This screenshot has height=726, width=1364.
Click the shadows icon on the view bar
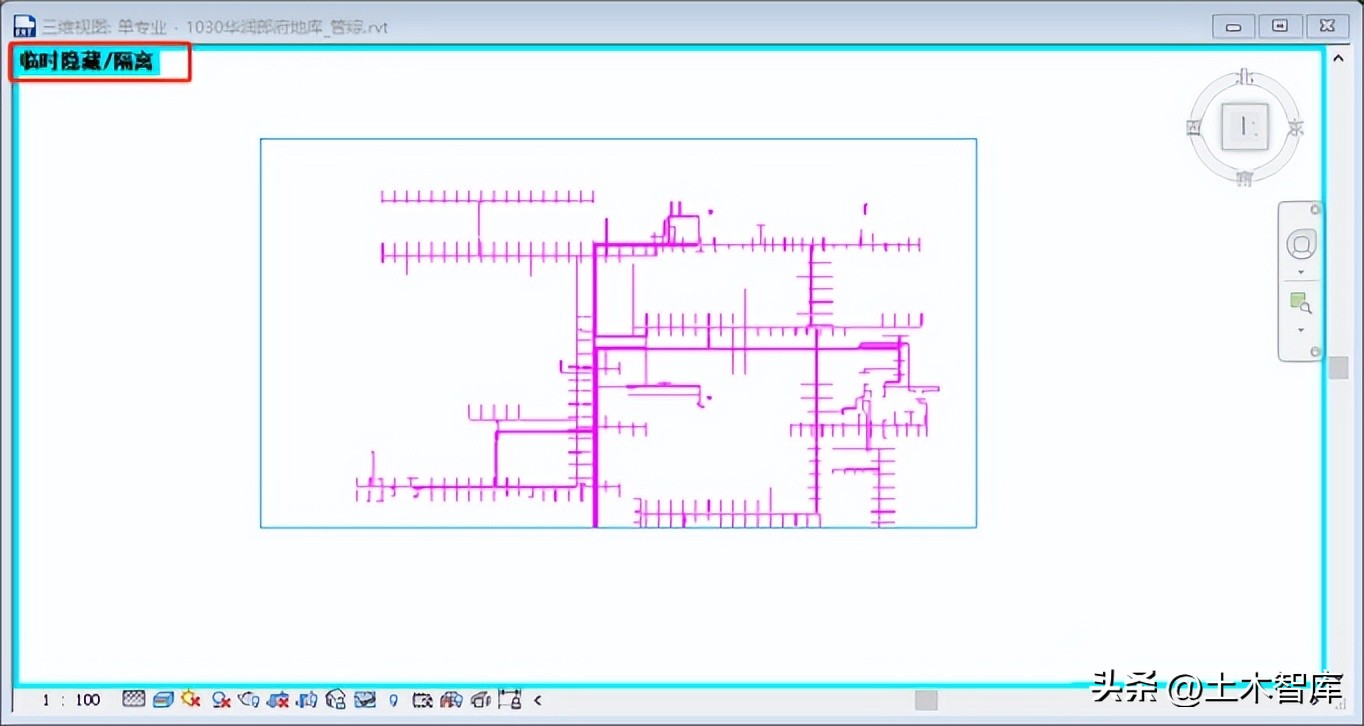[x=221, y=699]
